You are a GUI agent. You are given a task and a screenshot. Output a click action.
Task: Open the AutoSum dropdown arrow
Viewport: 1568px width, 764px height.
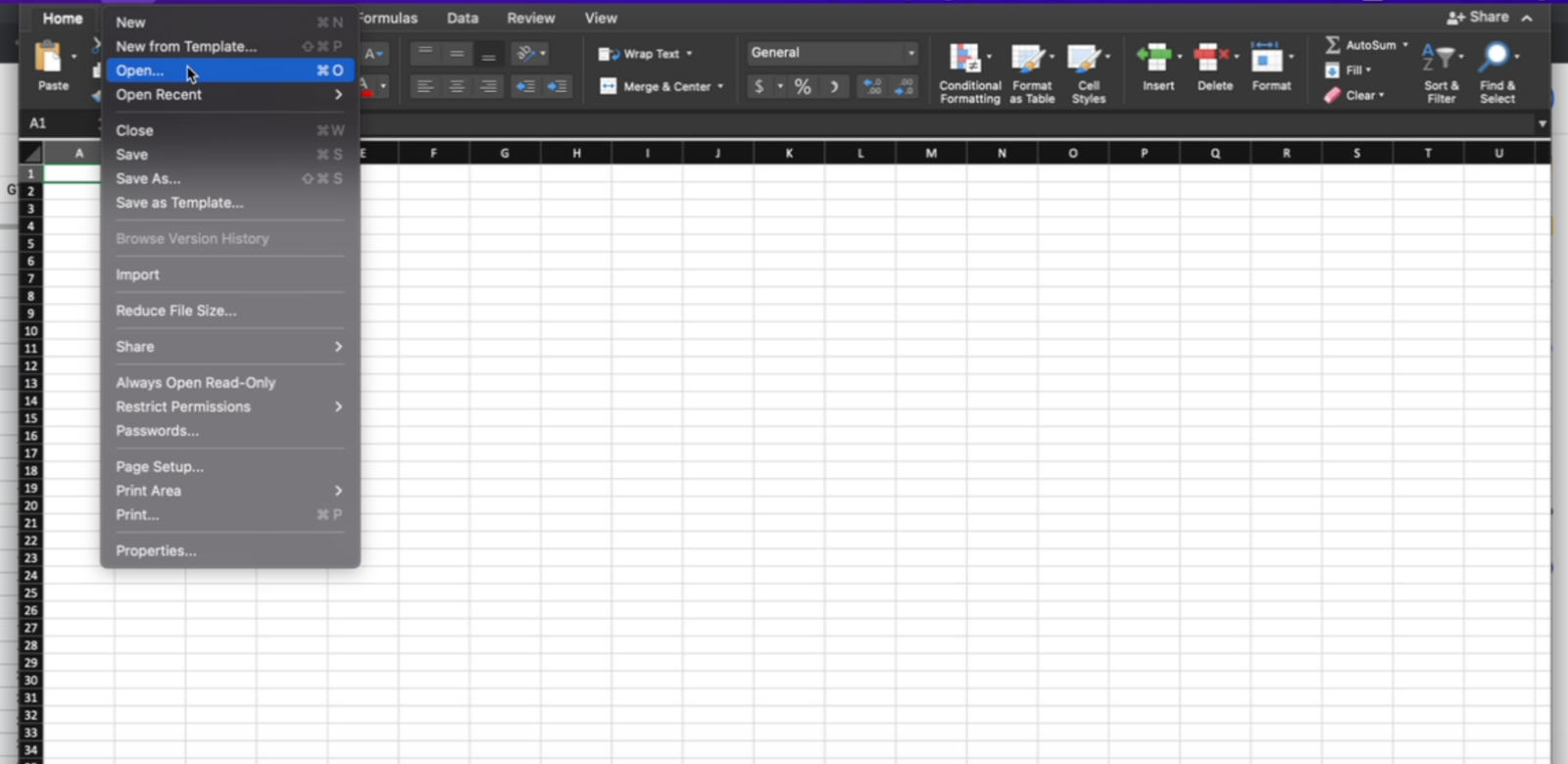(1404, 45)
